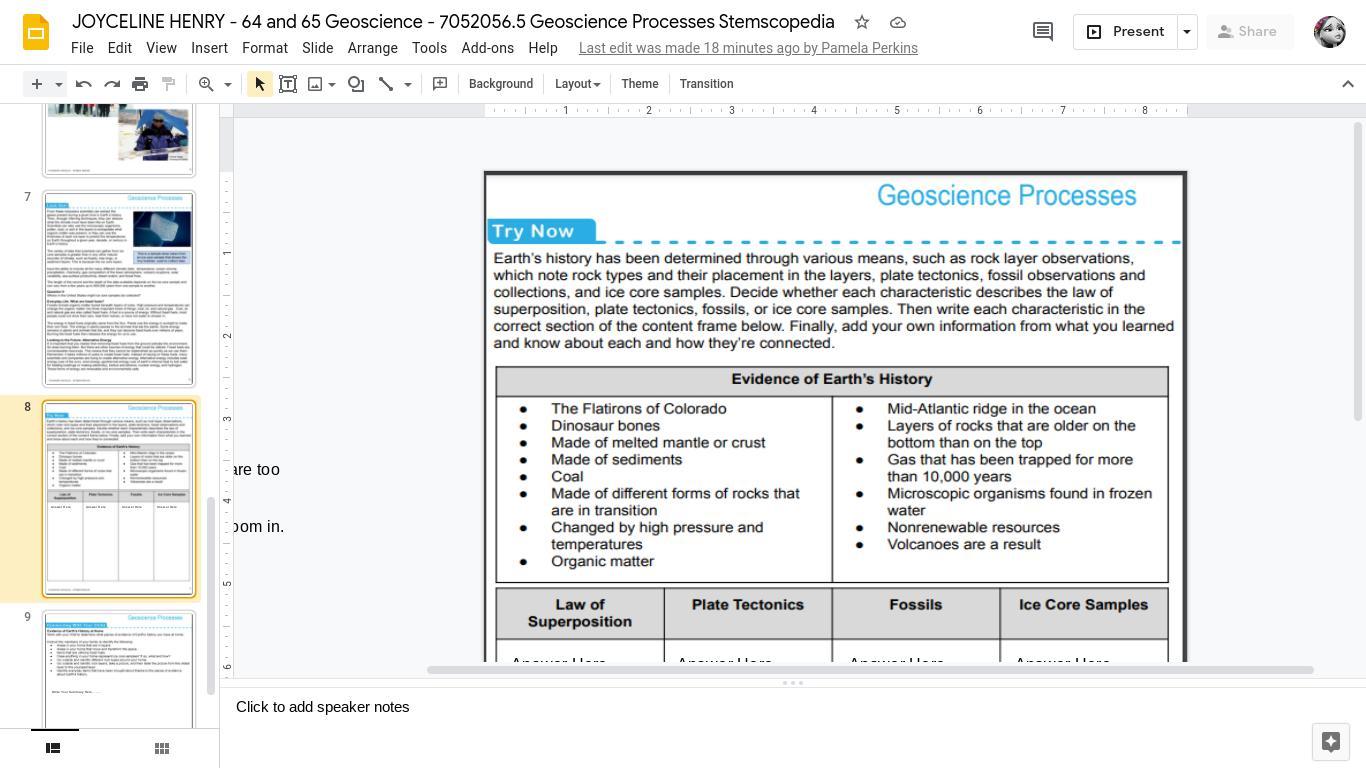Open the File menu
This screenshot has width=1366, height=768.
[x=82, y=48]
